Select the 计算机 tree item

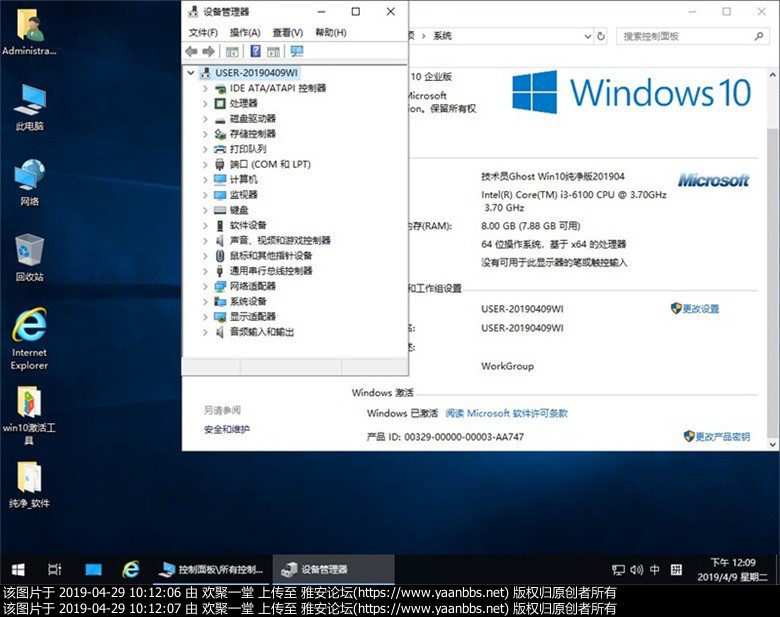pos(243,180)
